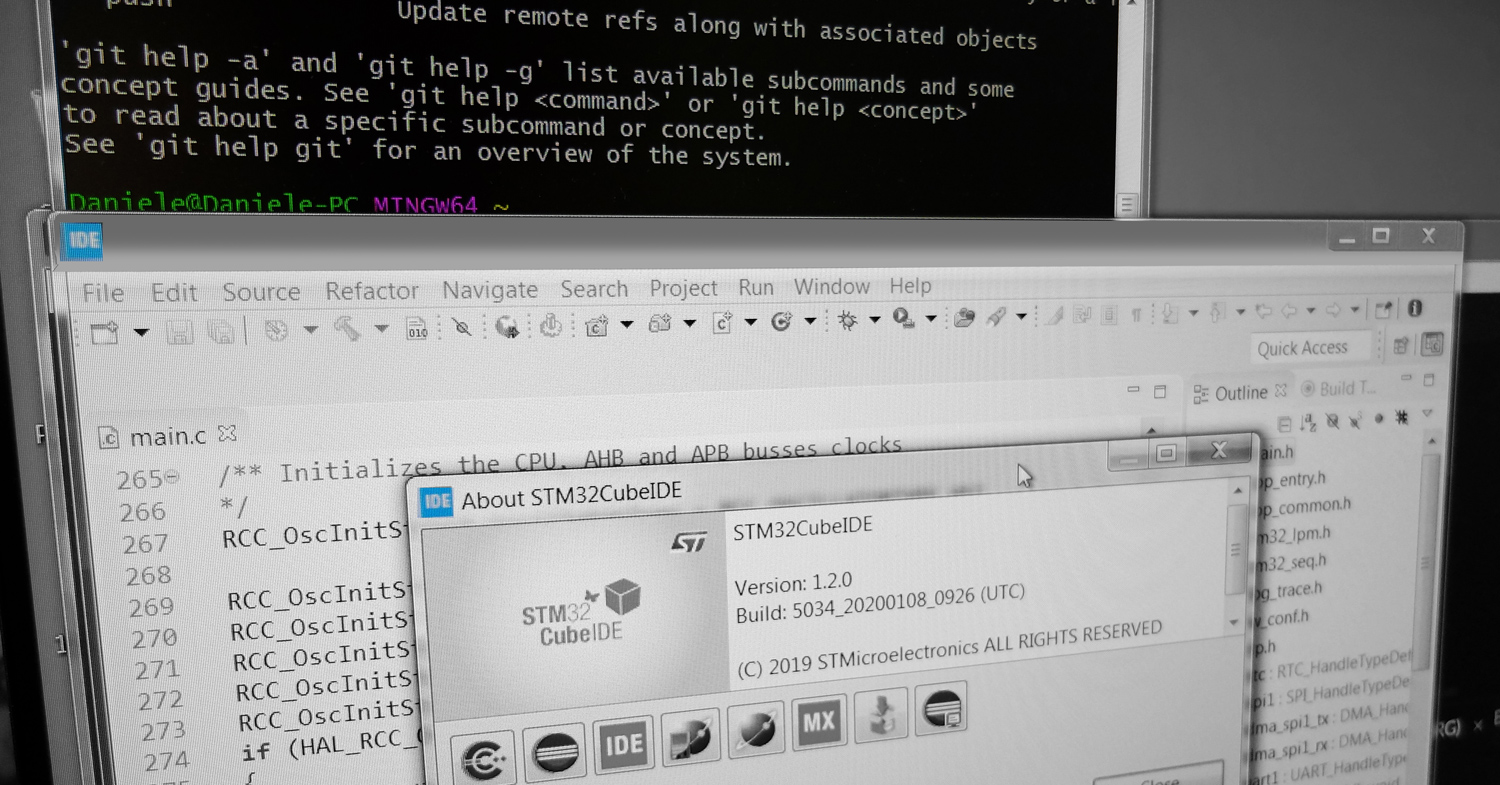Image resolution: width=1500 pixels, height=785 pixels.
Task: Switch to the Build Targets tab
Action: (x=1337, y=389)
